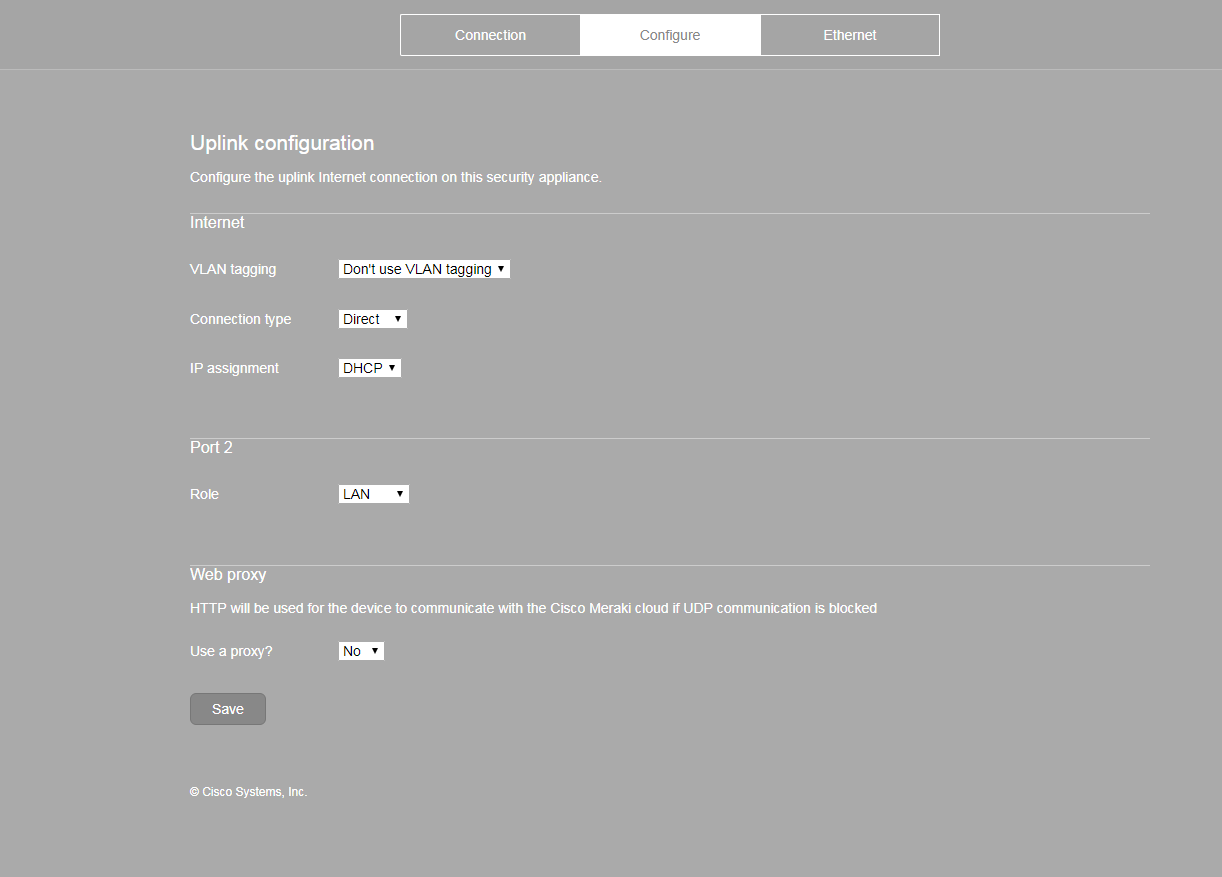
Task: Expand the "Don't use VLAN tagging" dropdown
Action: point(424,269)
